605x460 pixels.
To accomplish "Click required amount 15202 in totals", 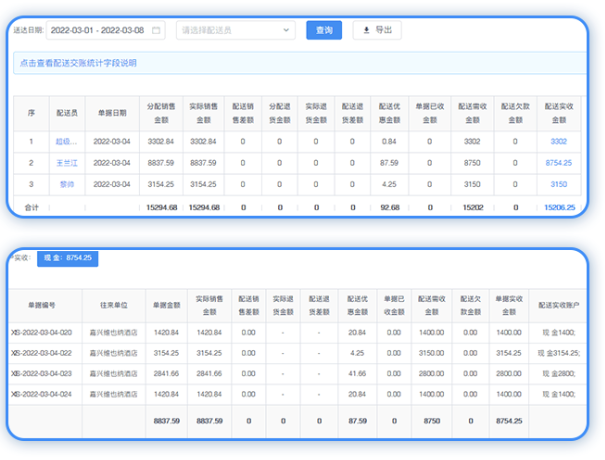I will point(473,208).
